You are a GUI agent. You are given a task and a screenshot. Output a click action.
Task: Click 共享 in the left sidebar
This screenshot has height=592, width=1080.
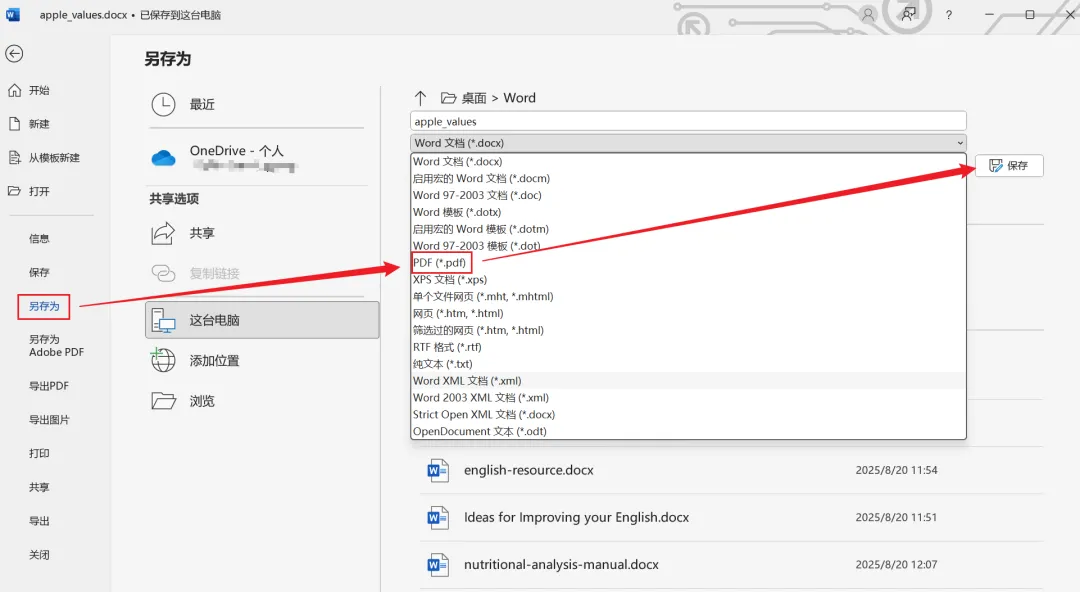point(39,487)
